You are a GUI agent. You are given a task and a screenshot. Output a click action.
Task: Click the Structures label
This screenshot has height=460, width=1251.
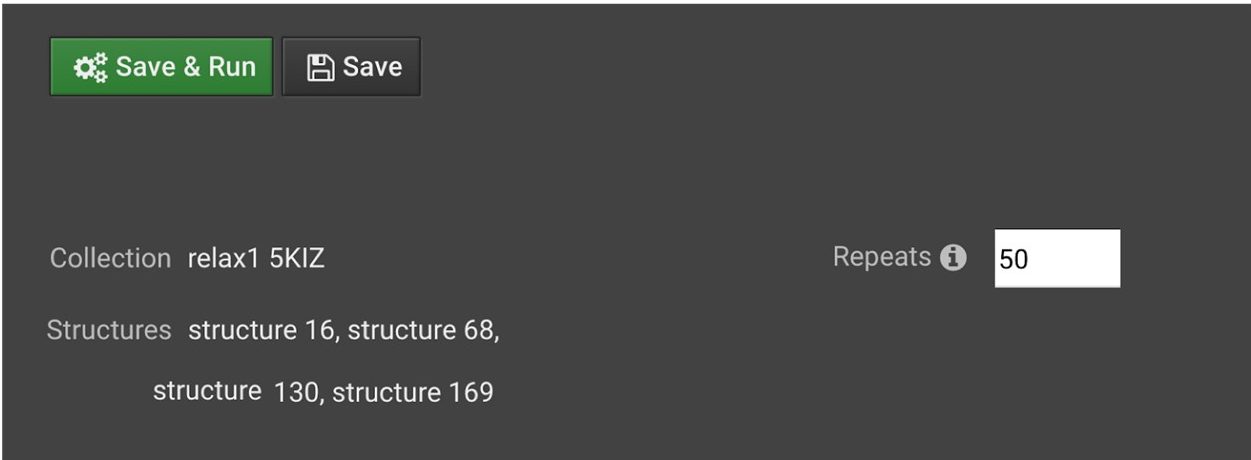coord(109,330)
